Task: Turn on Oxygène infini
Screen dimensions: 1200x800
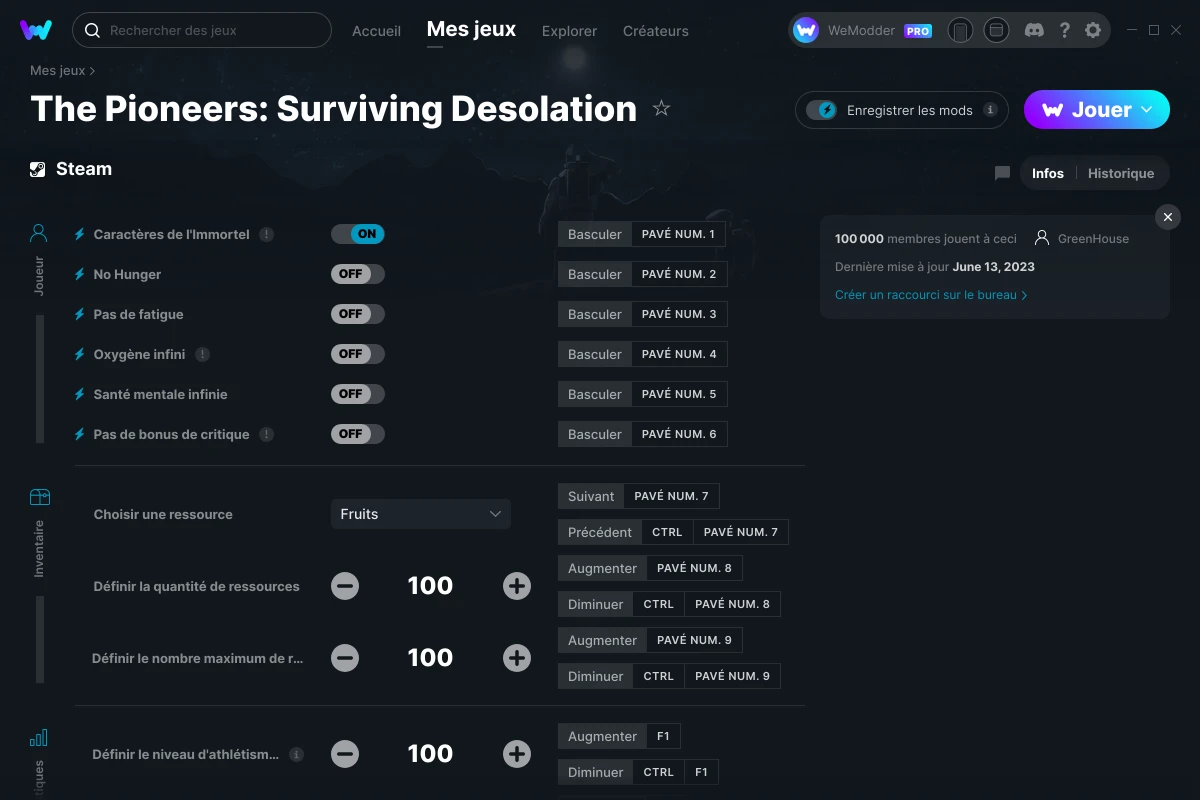Action: [x=357, y=353]
